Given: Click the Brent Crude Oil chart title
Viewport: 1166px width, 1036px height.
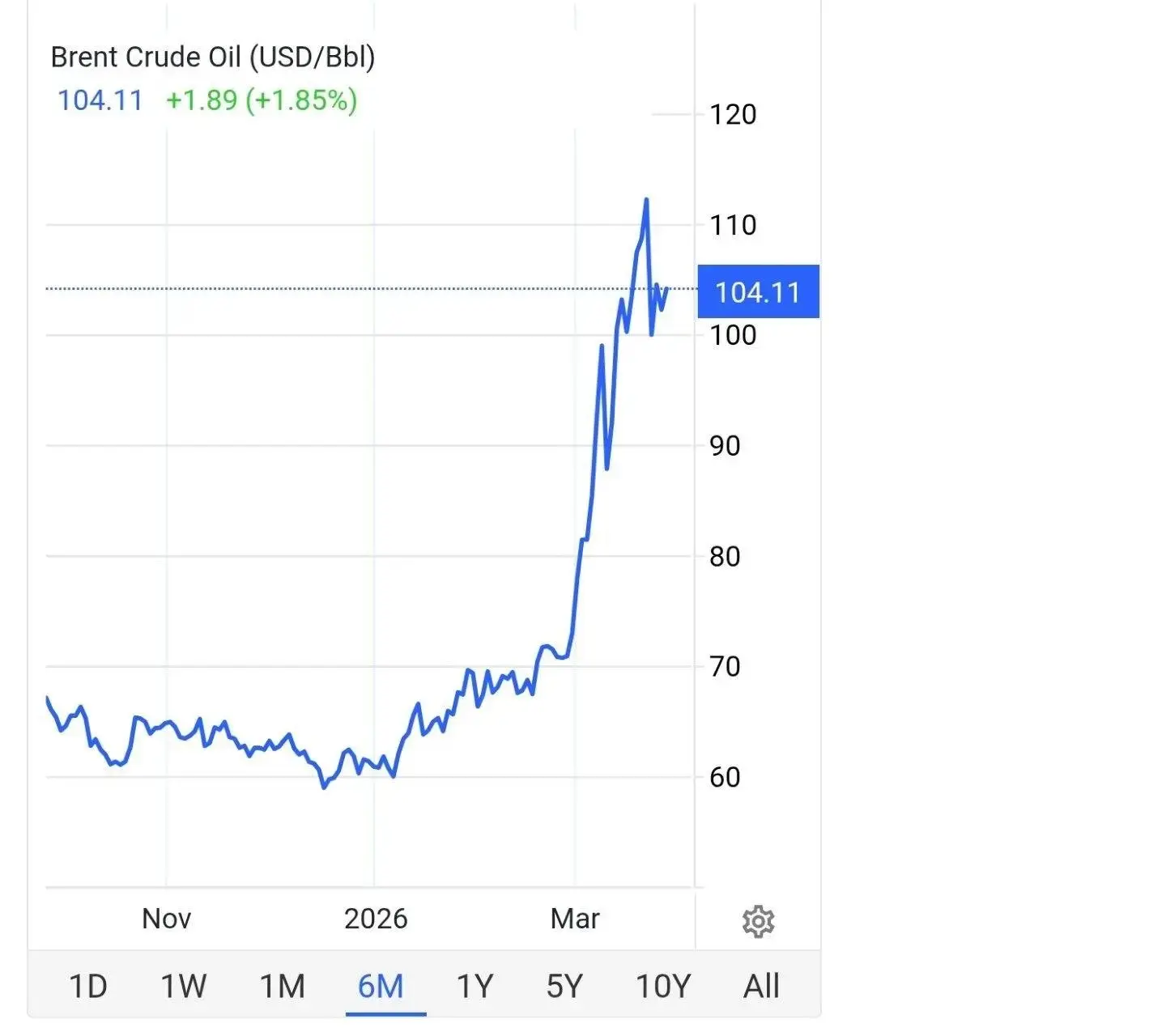Looking at the screenshot, I should (213, 57).
